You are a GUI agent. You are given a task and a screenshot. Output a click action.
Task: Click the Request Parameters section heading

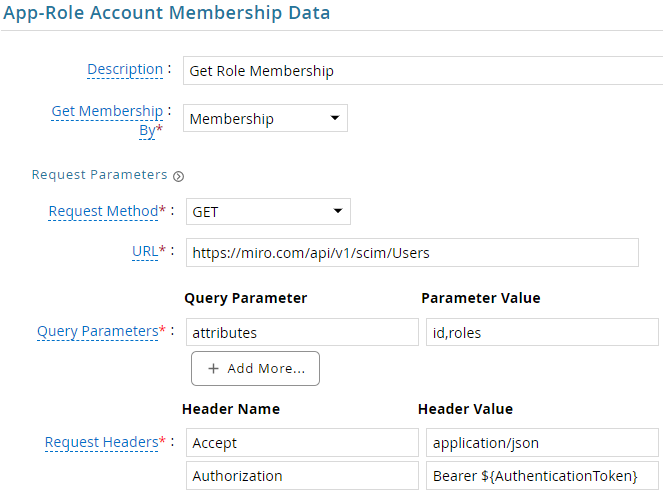click(x=100, y=175)
